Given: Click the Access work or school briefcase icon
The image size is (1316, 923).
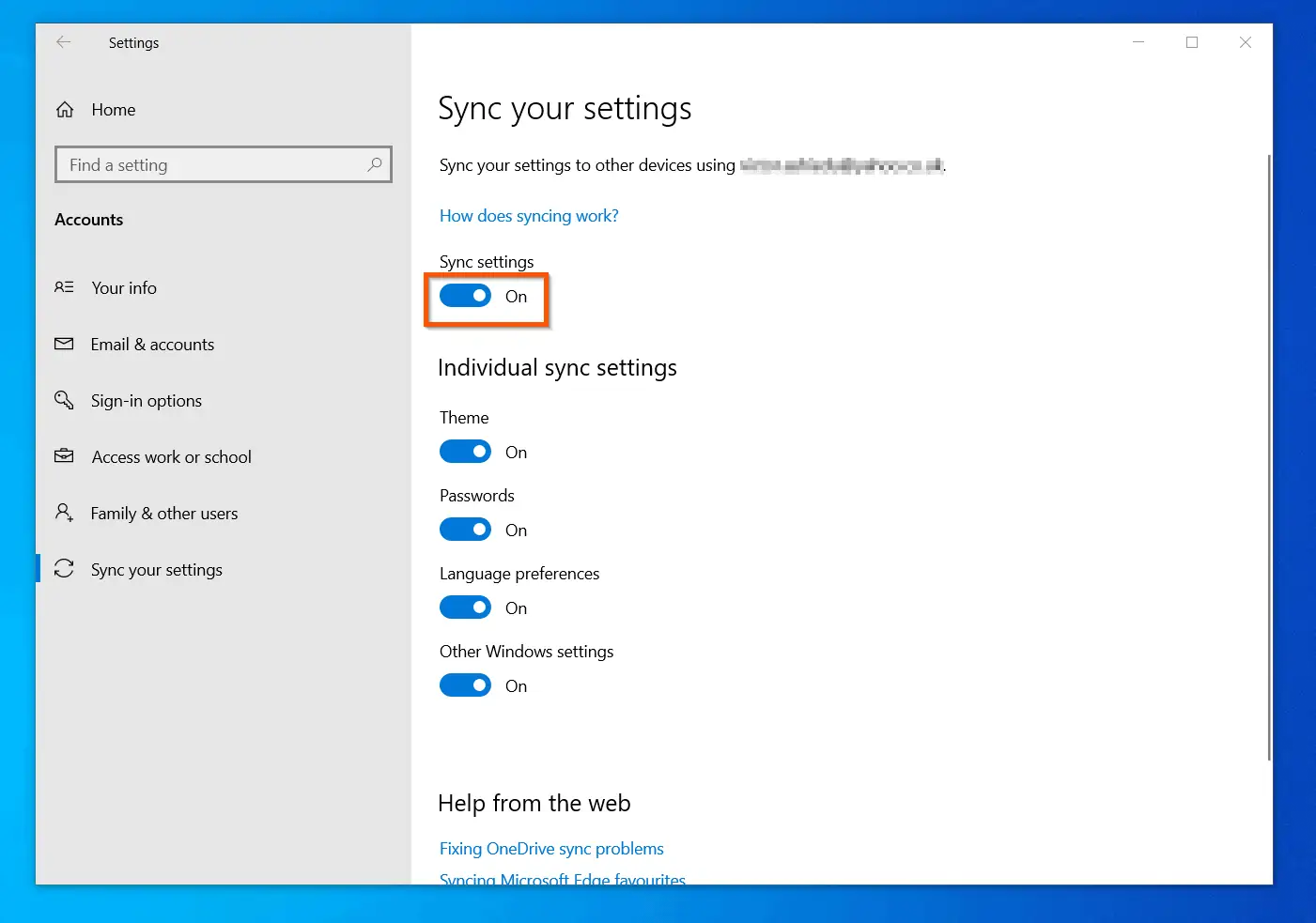Looking at the screenshot, I should coord(64,456).
